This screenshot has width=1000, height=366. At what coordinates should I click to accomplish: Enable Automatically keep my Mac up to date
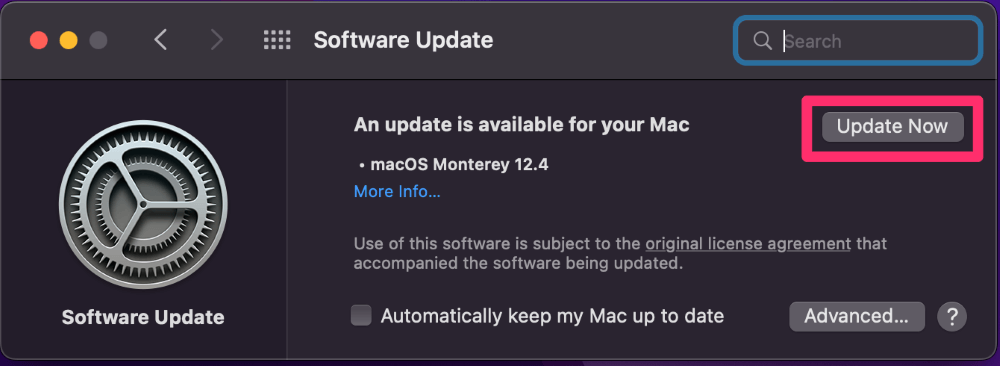tap(362, 316)
